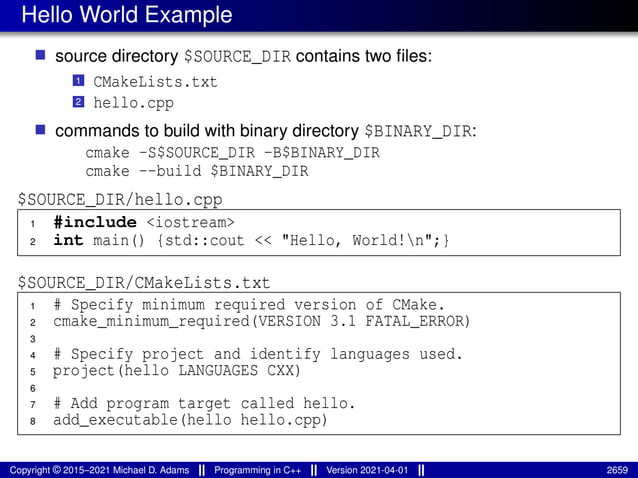Screen dimensions: 638x478
Task: Click 'Programming in C++' in the footer
Action: tap(258, 470)
